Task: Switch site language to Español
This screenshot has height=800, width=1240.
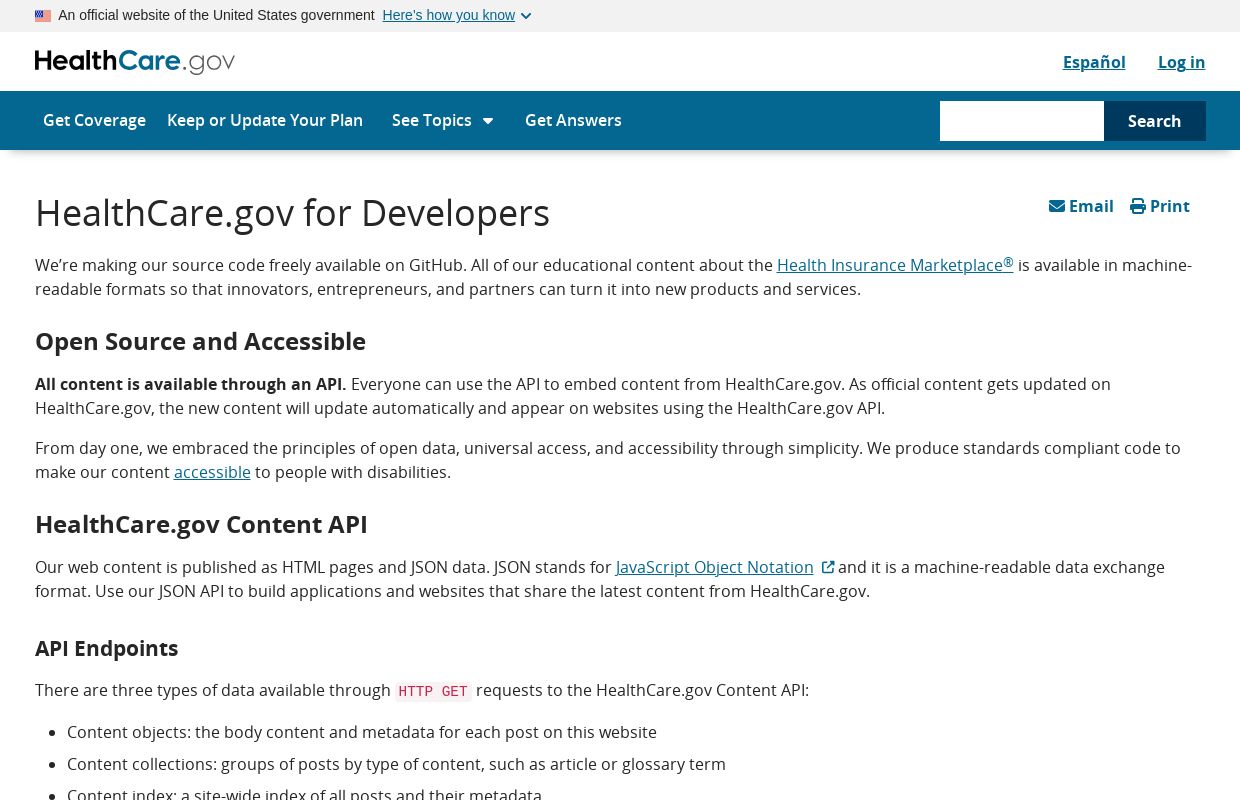Action: click(1094, 62)
